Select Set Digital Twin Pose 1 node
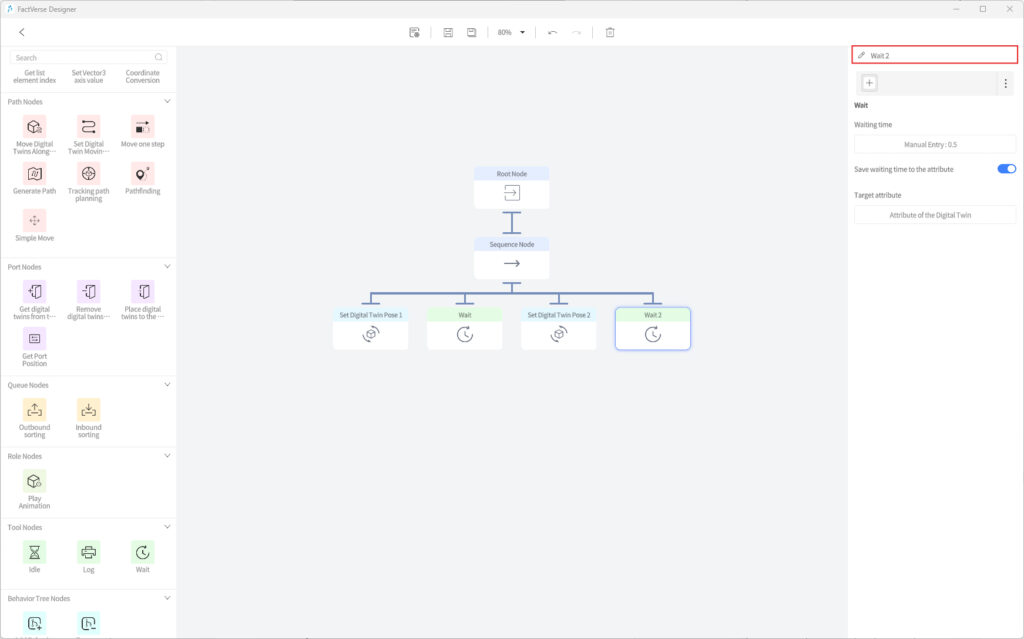This screenshot has height=639, width=1024. tap(370, 329)
